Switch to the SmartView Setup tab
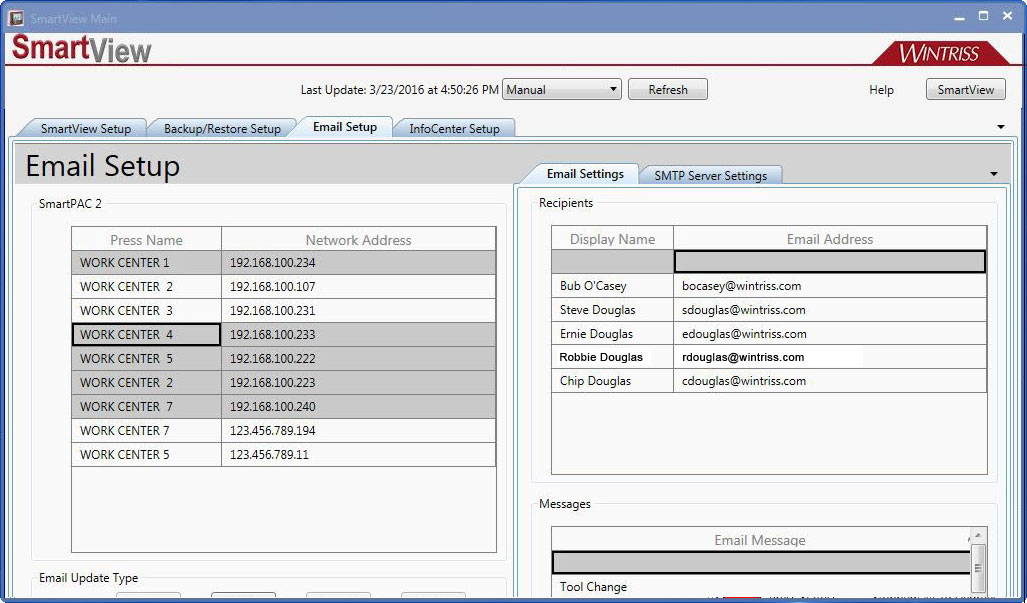The width and height of the screenshot is (1027, 603). pyautogui.click(x=86, y=128)
